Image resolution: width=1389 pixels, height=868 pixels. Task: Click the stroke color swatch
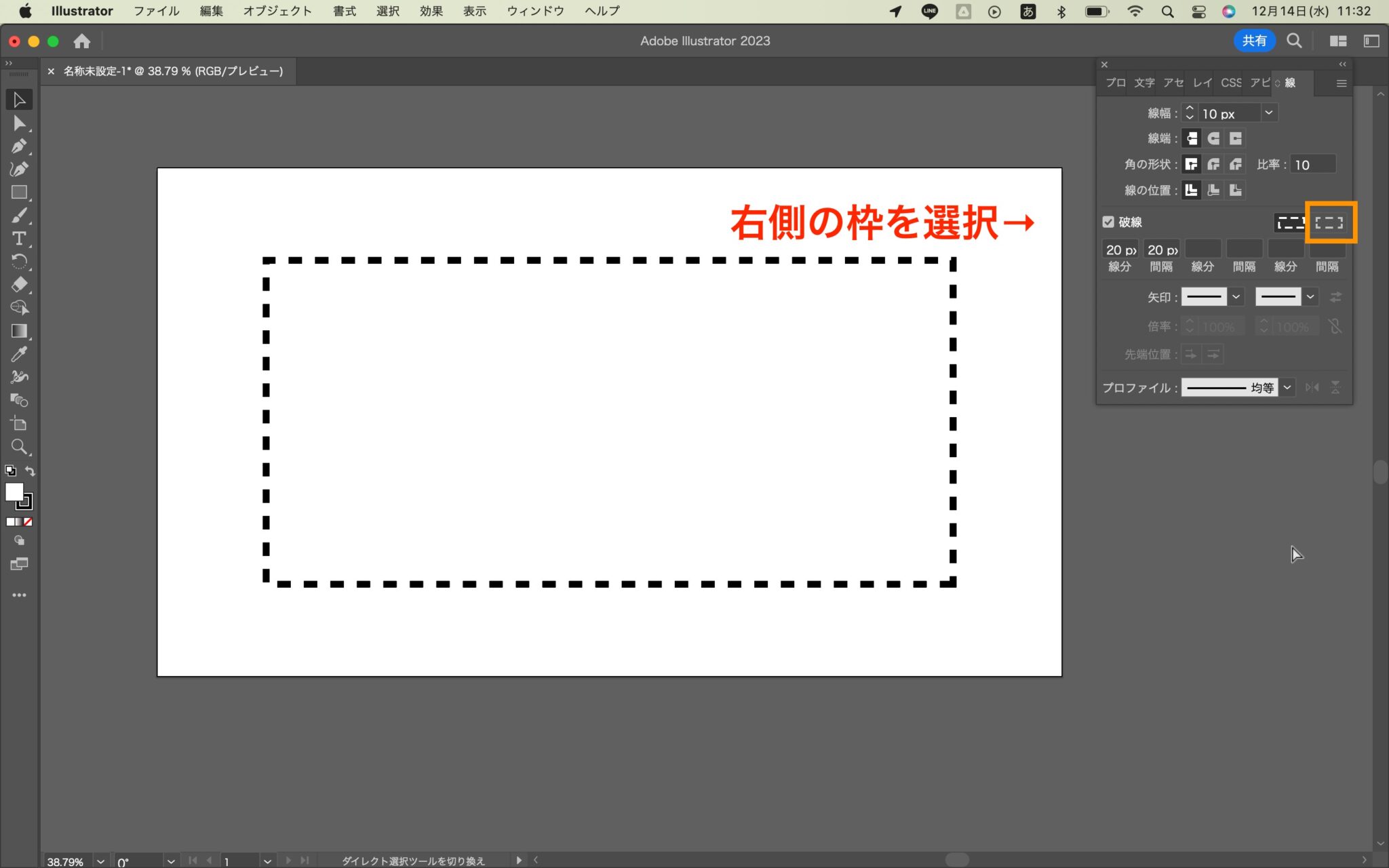(x=25, y=502)
